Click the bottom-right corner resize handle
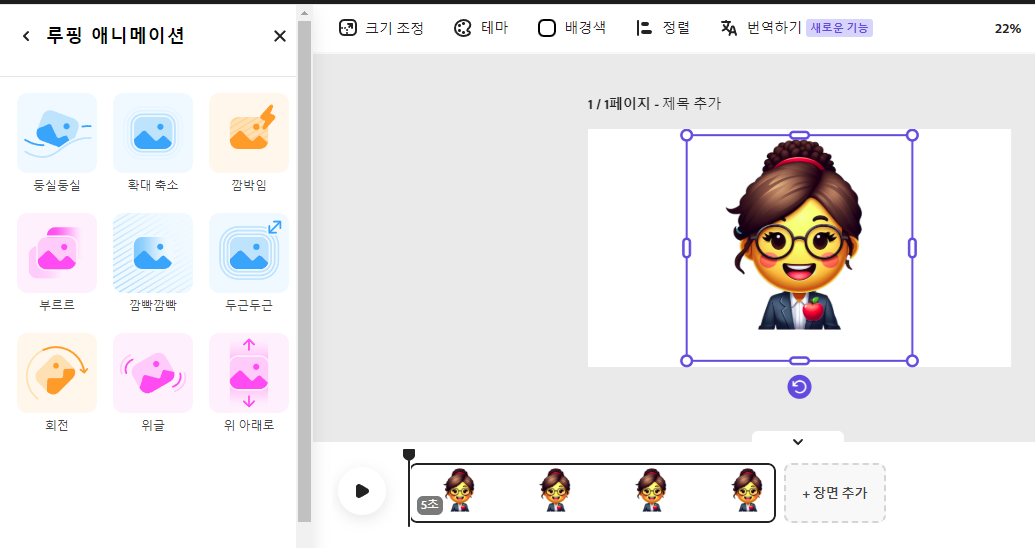1035x548 pixels. pos(912,360)
